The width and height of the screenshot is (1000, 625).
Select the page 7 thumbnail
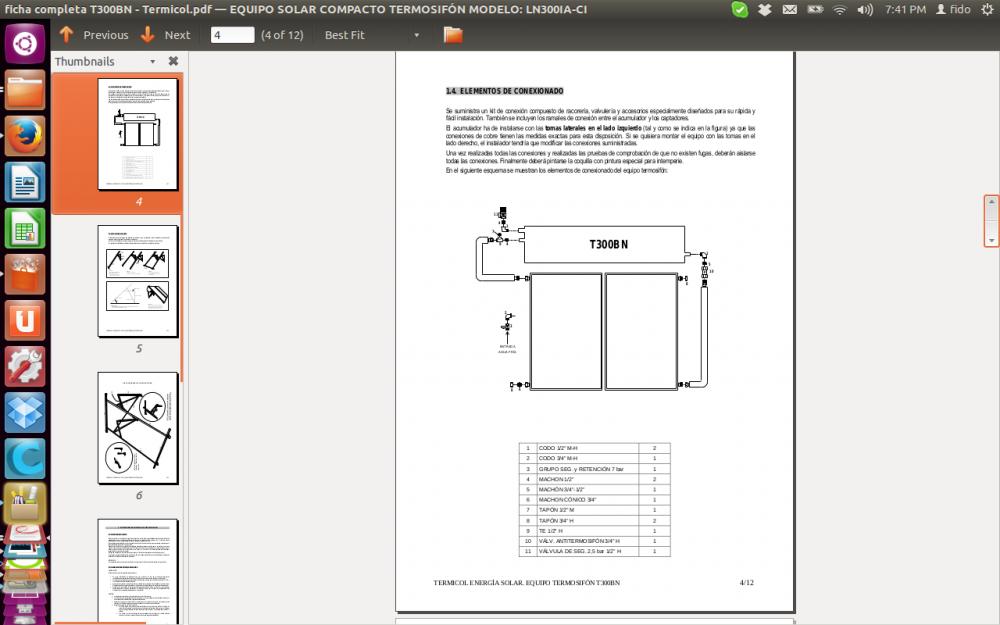point(138,571)
